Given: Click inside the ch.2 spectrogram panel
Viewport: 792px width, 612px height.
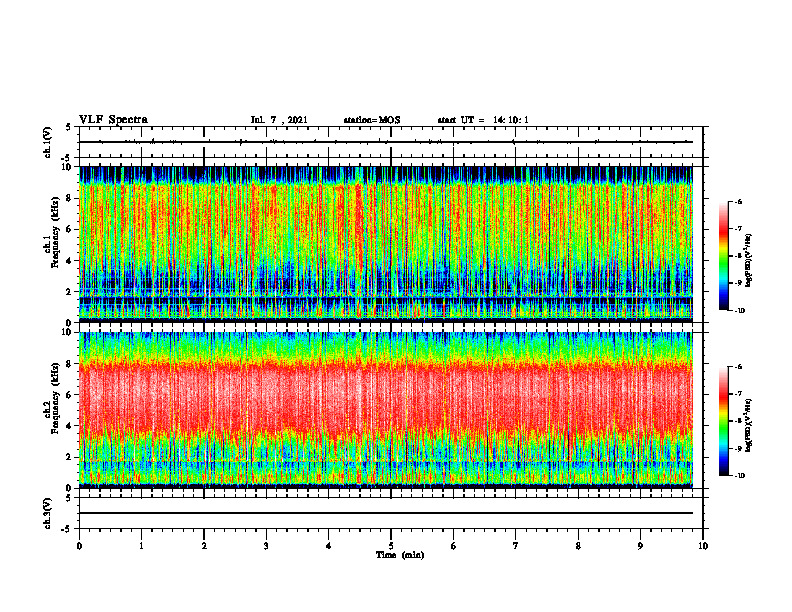Looking at the screenshot, I should [386, 410].
